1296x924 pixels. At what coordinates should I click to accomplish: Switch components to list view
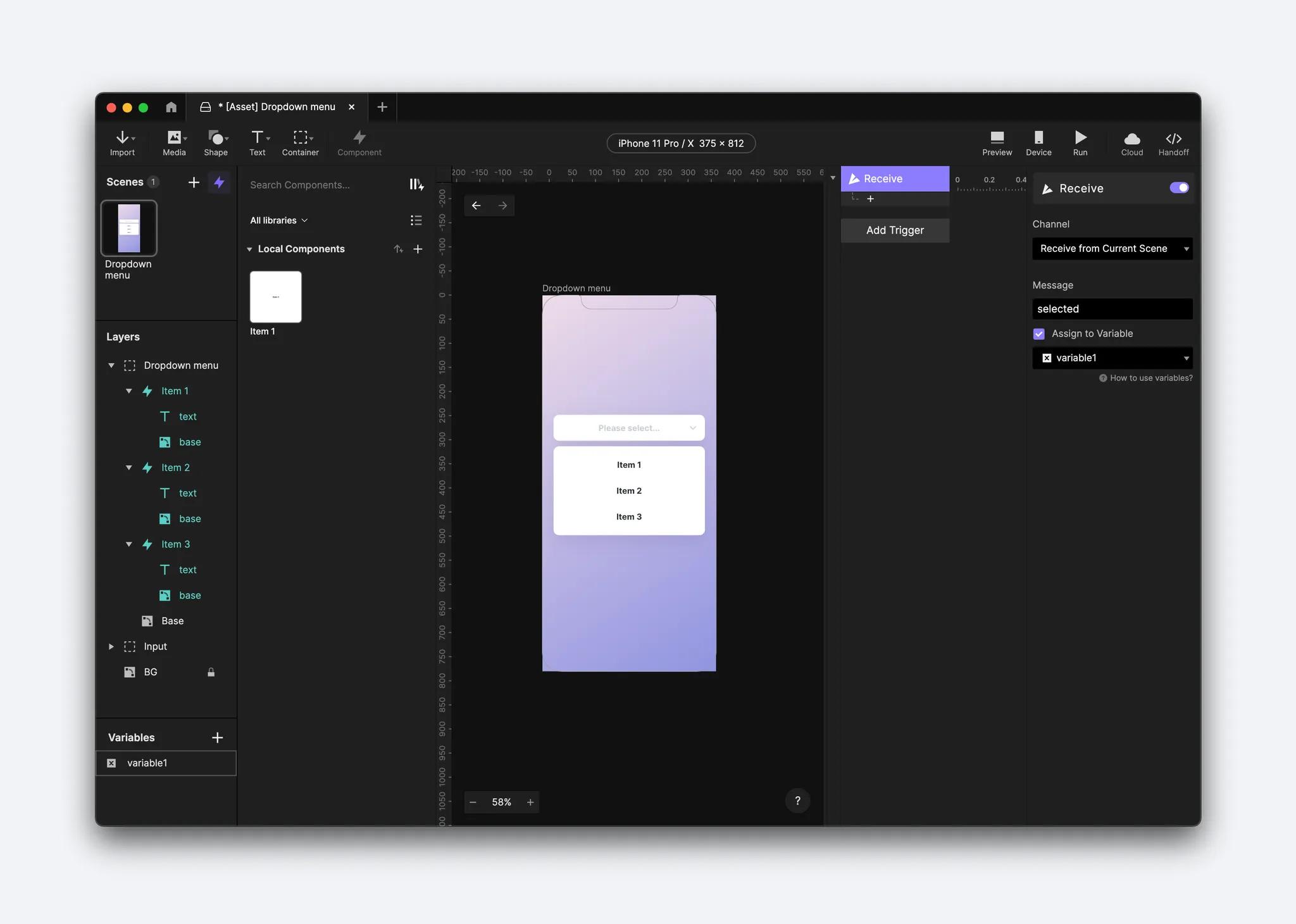pos(416,220)
